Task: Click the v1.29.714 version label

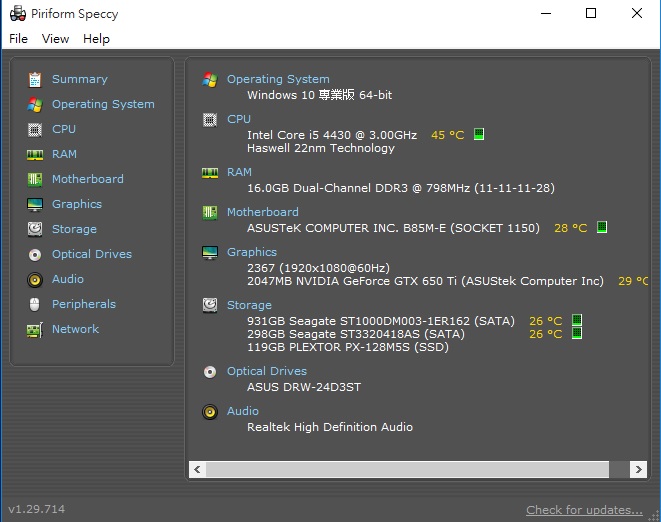Action: click(x=37, y=509)
